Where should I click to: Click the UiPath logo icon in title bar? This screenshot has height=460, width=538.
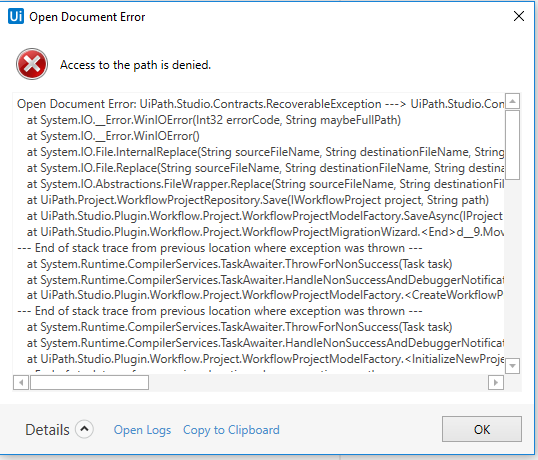click(x=16, y=16)
